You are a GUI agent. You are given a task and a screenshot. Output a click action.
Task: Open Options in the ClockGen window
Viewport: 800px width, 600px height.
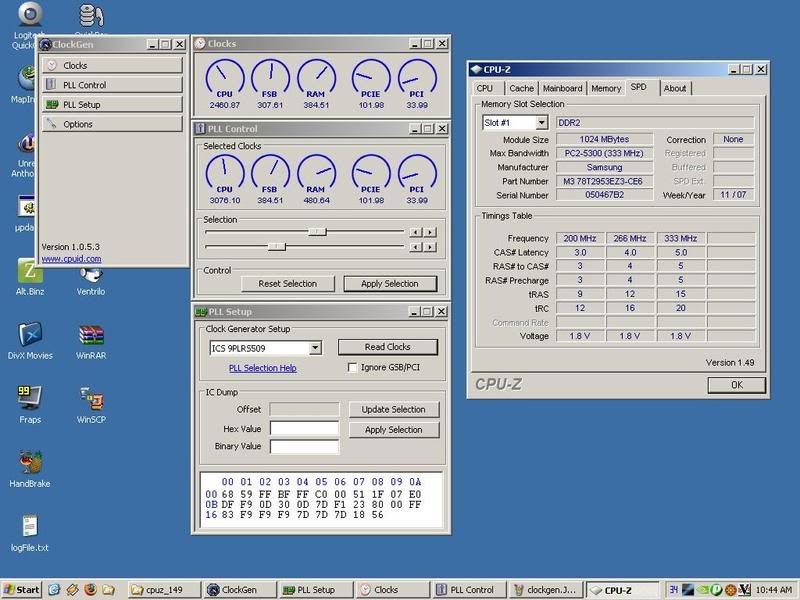point(112,124)
